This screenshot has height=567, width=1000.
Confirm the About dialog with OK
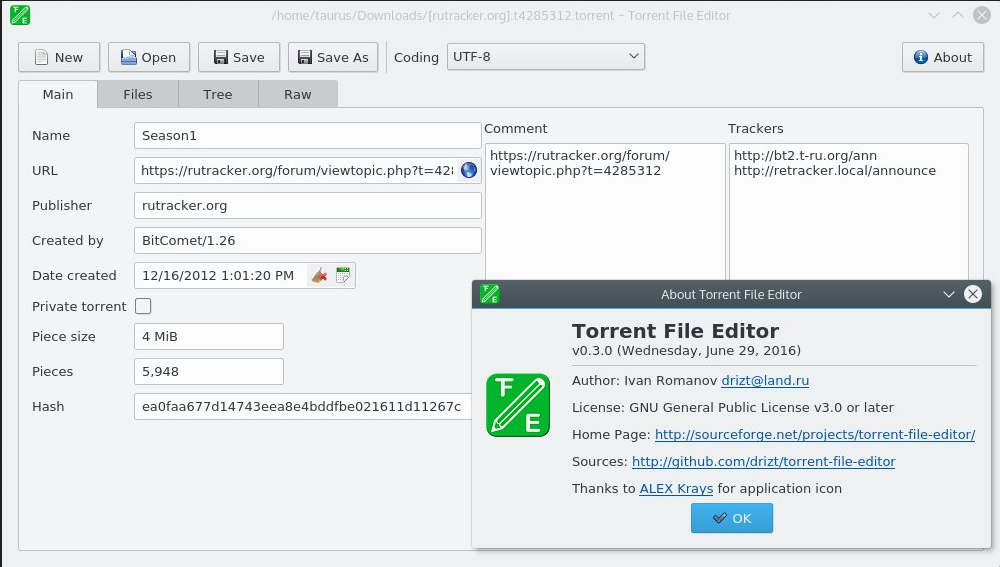(732, 518)
